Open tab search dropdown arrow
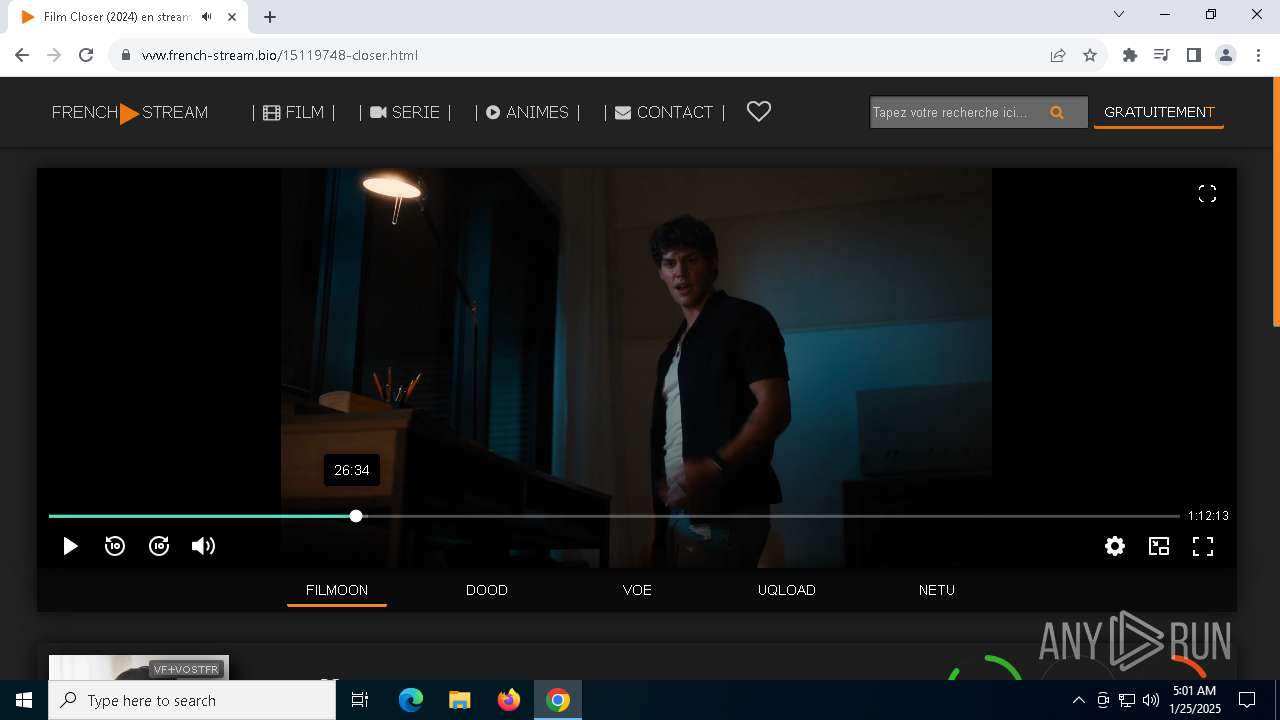The image size is (1280, 720). pos(1119,14)
